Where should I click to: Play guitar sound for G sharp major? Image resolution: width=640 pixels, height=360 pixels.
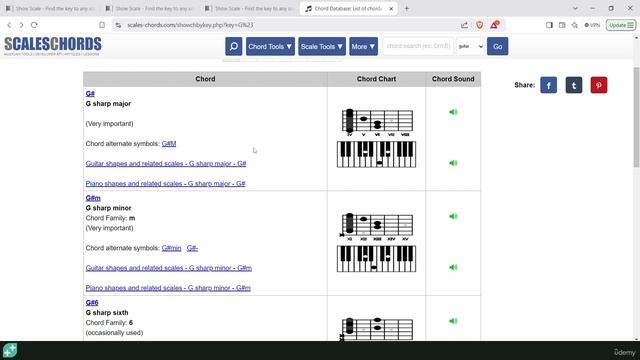453,112
